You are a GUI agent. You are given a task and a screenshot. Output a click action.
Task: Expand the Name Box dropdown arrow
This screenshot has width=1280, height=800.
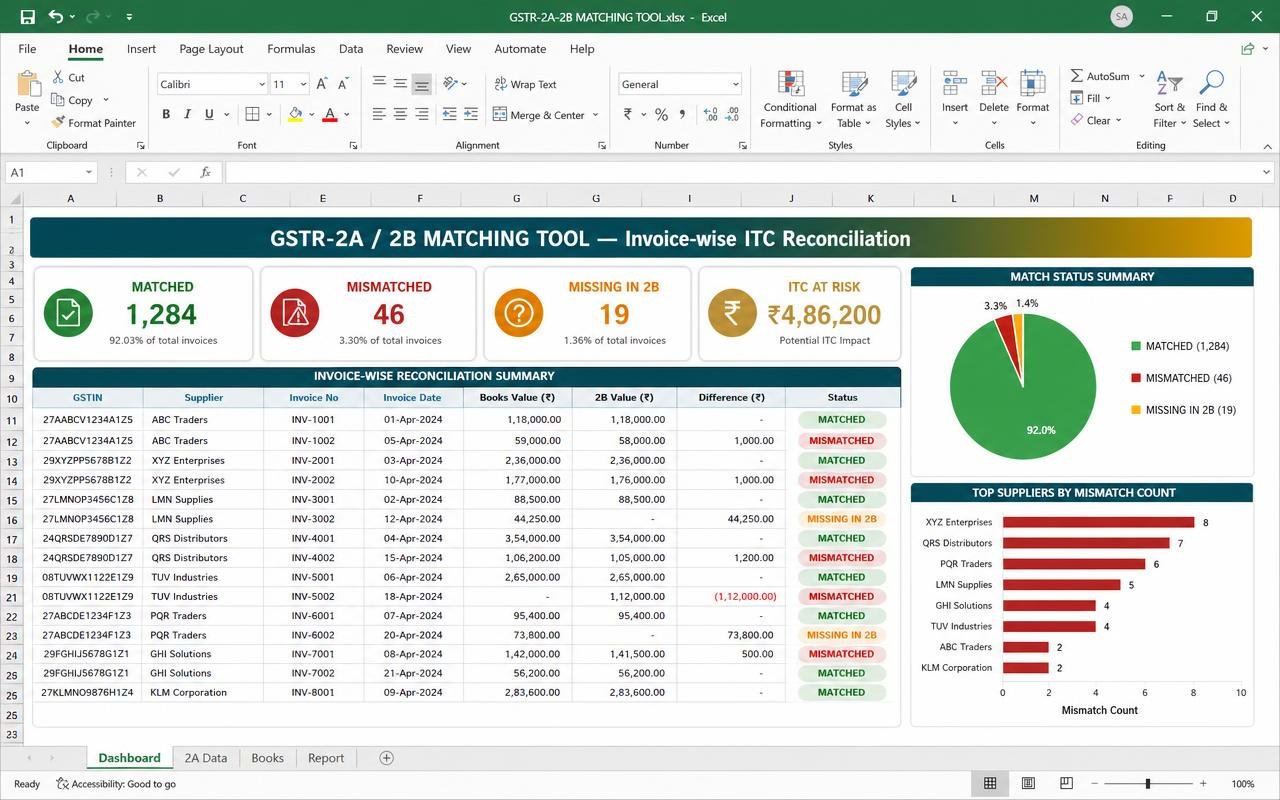[x=88, y=172]
